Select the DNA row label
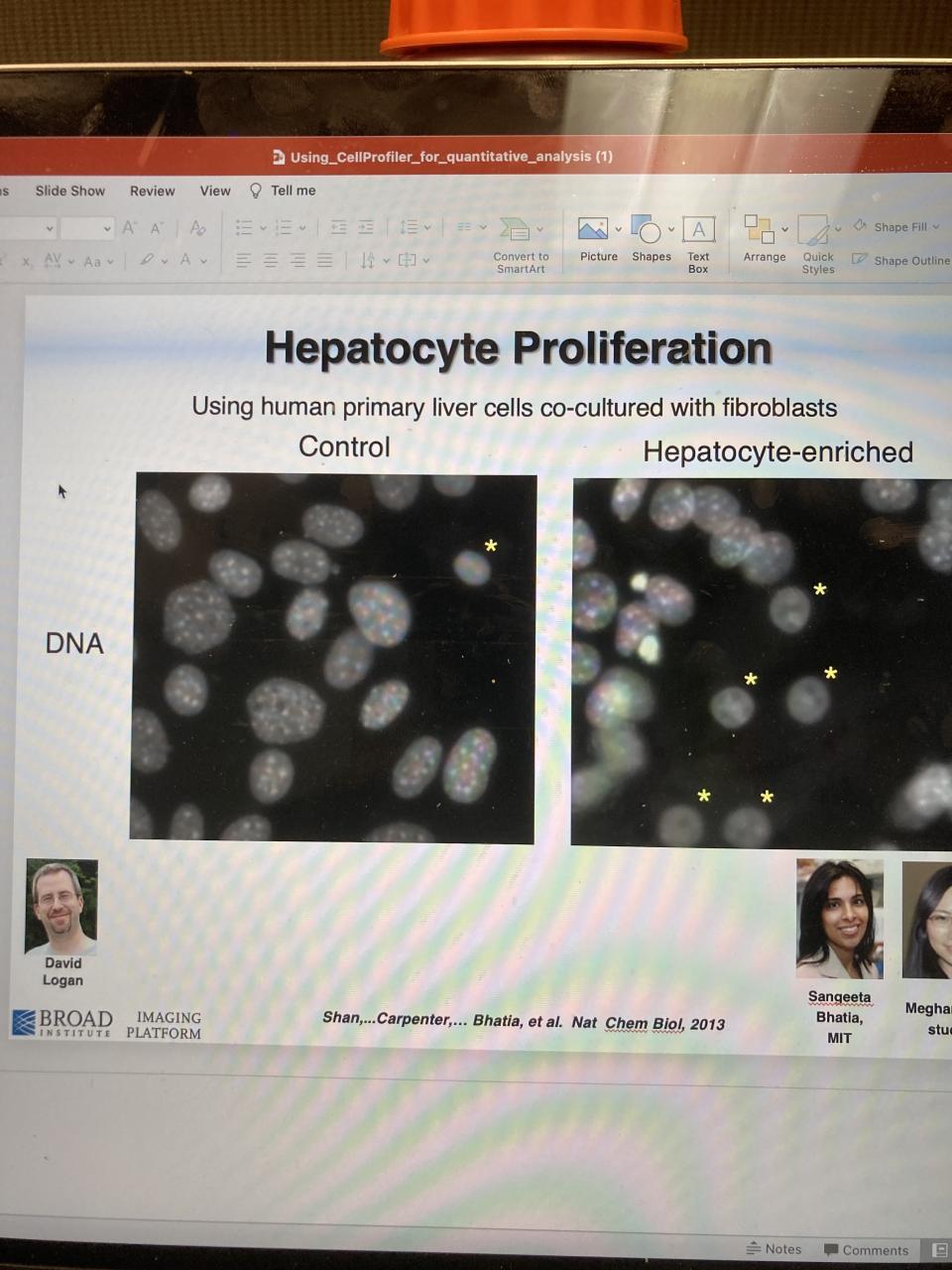The width and height of the screenshot is (952, 1270). click(74, 643)
